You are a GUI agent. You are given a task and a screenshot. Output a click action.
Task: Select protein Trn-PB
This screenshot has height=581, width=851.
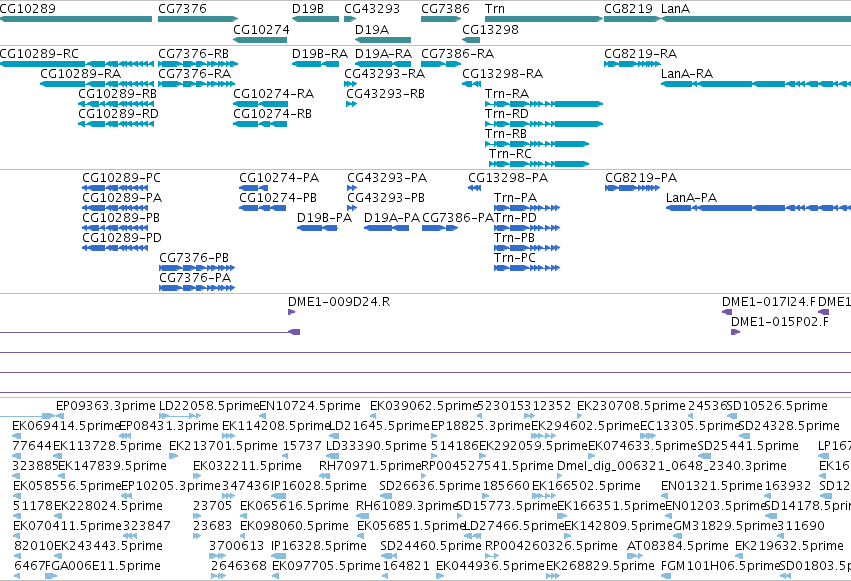(514, 238)
